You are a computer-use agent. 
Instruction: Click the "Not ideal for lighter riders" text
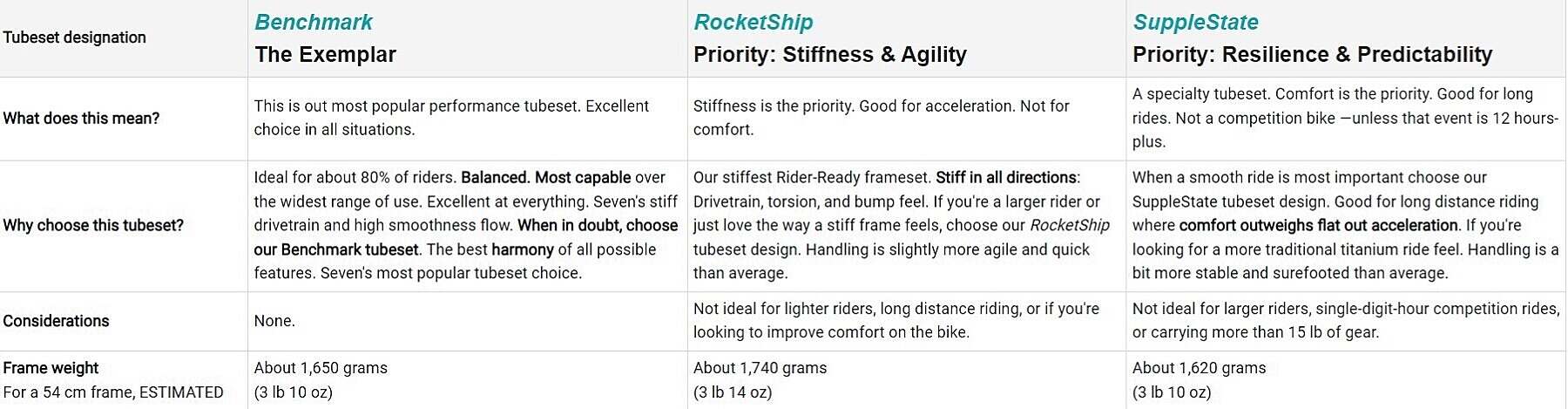tap(784, 309)
